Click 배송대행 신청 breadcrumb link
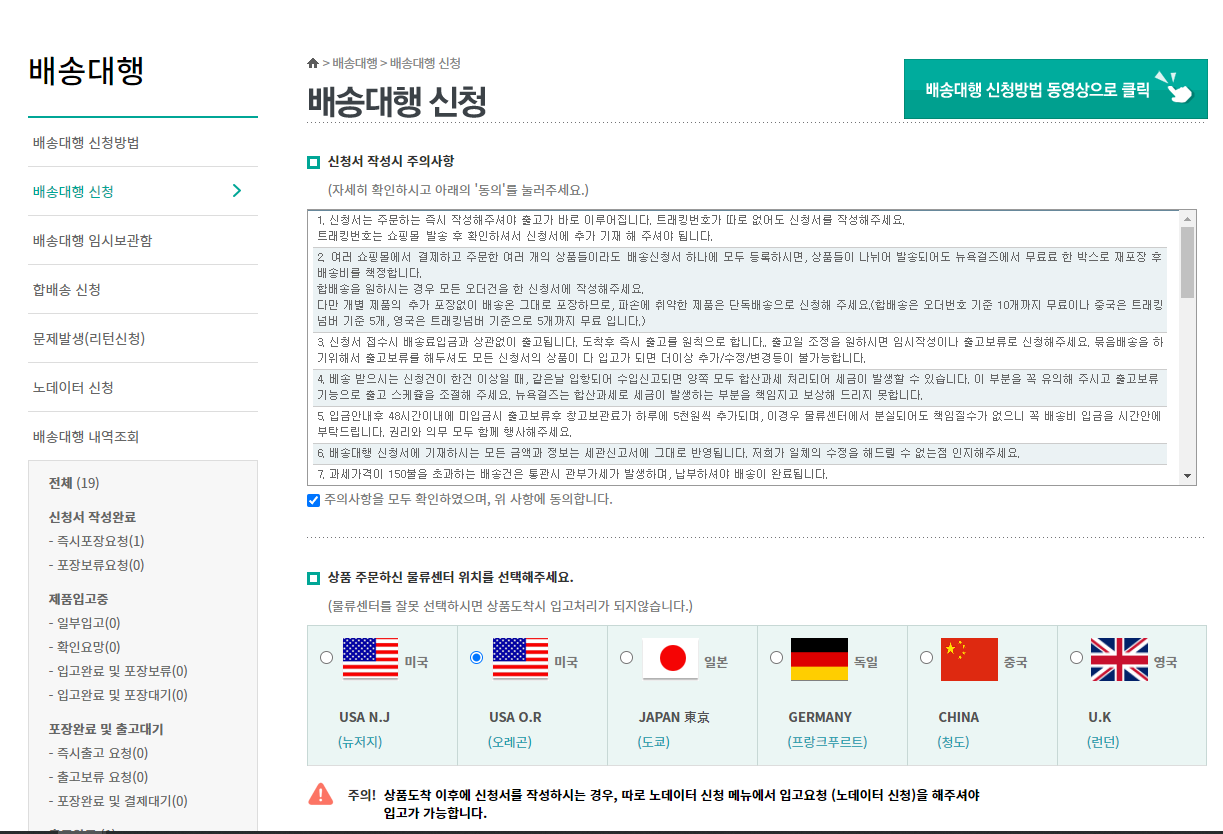 click(x=425, y=63)
